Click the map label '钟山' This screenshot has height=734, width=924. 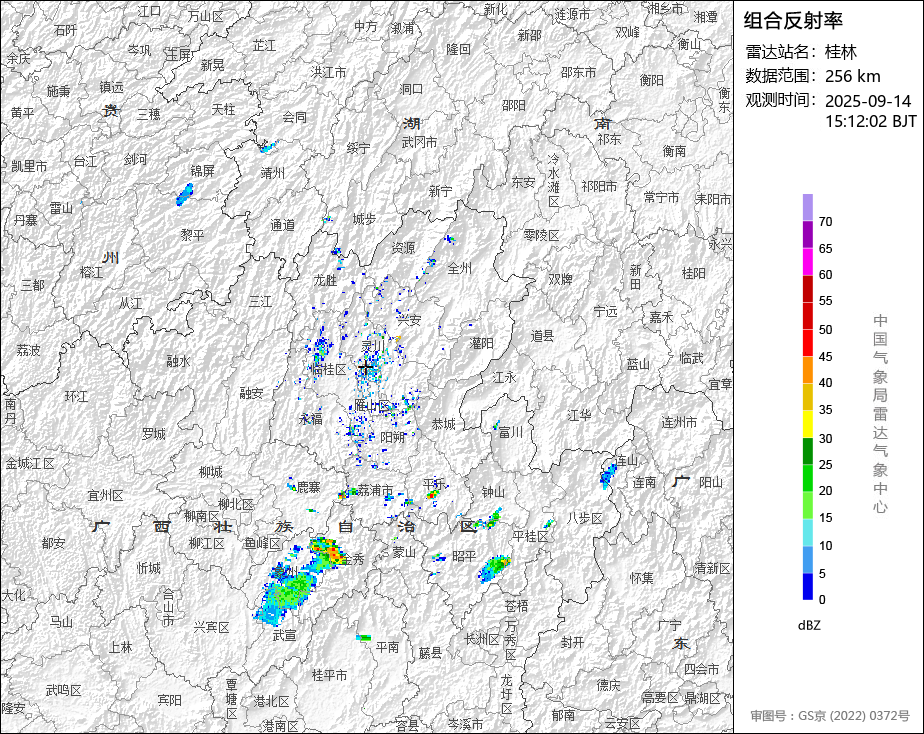coord(493,492)
